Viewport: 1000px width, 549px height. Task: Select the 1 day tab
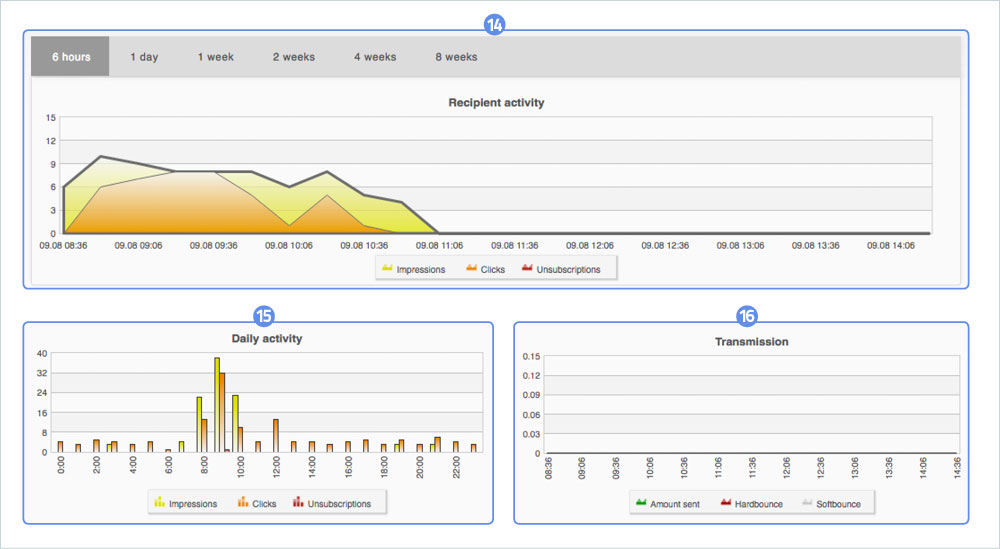point(144,57)
